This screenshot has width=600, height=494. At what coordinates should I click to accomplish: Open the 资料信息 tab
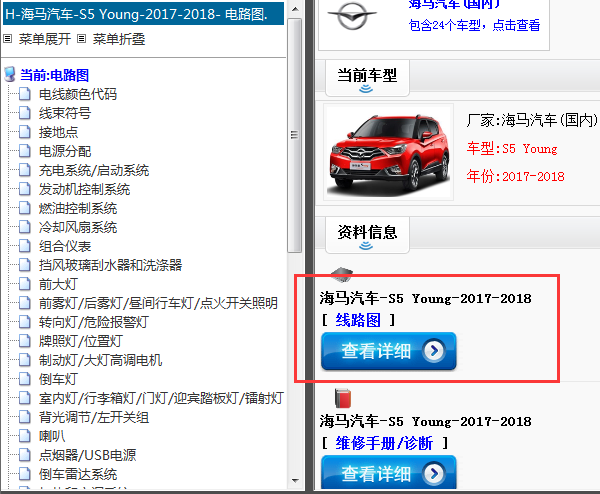coord(367,235)
